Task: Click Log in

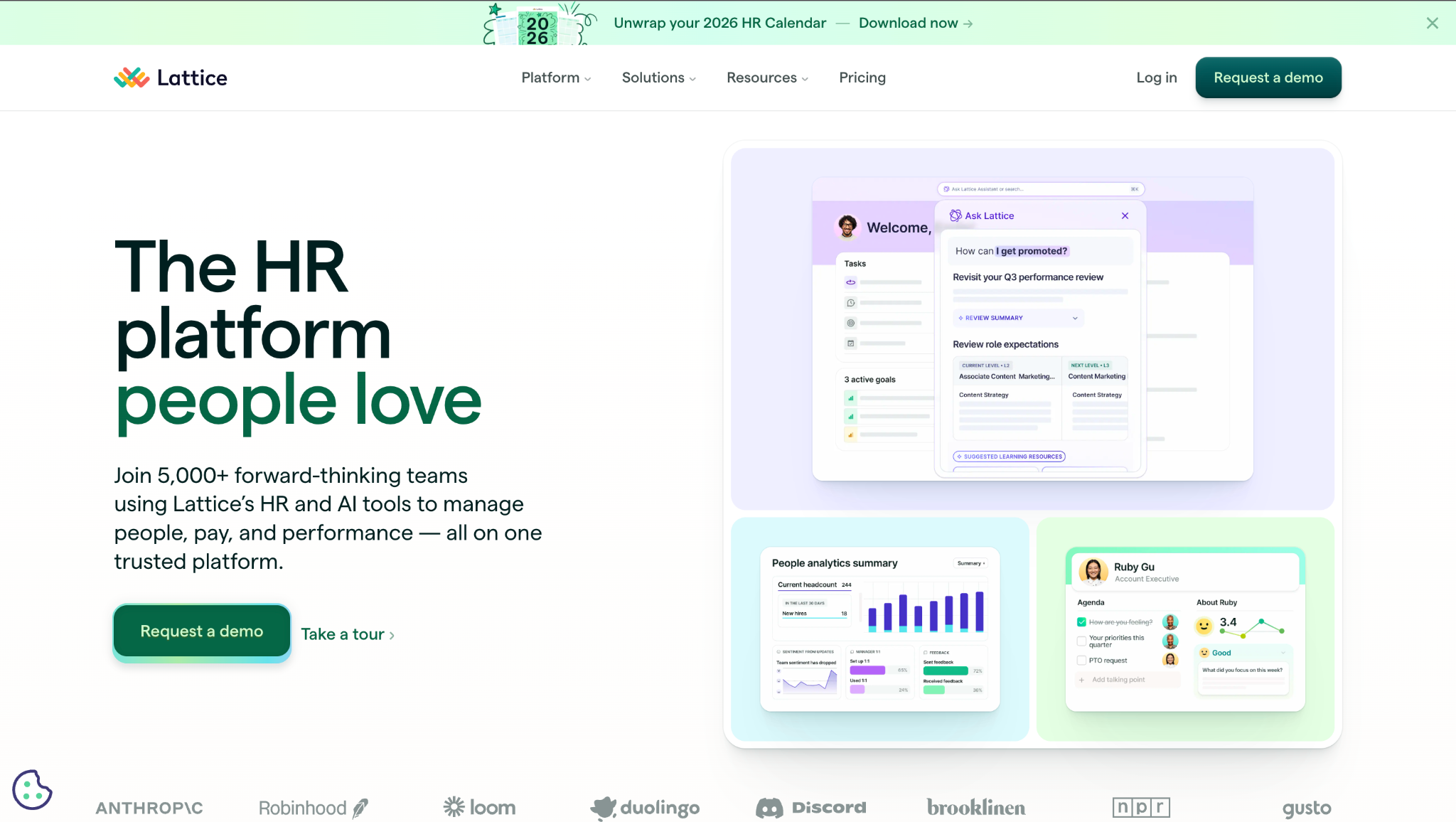Action: [1156, 78]
